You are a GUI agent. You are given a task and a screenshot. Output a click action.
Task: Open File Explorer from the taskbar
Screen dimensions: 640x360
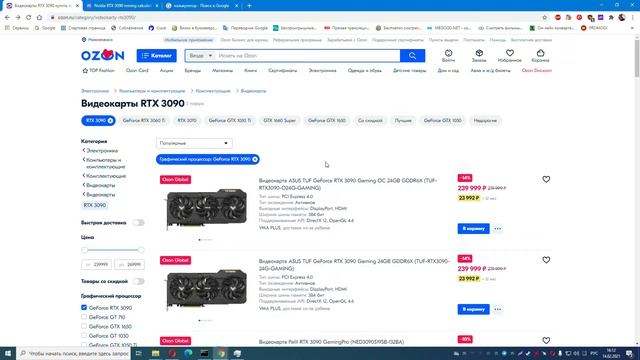pyautogui.click(x=156, y=353)
